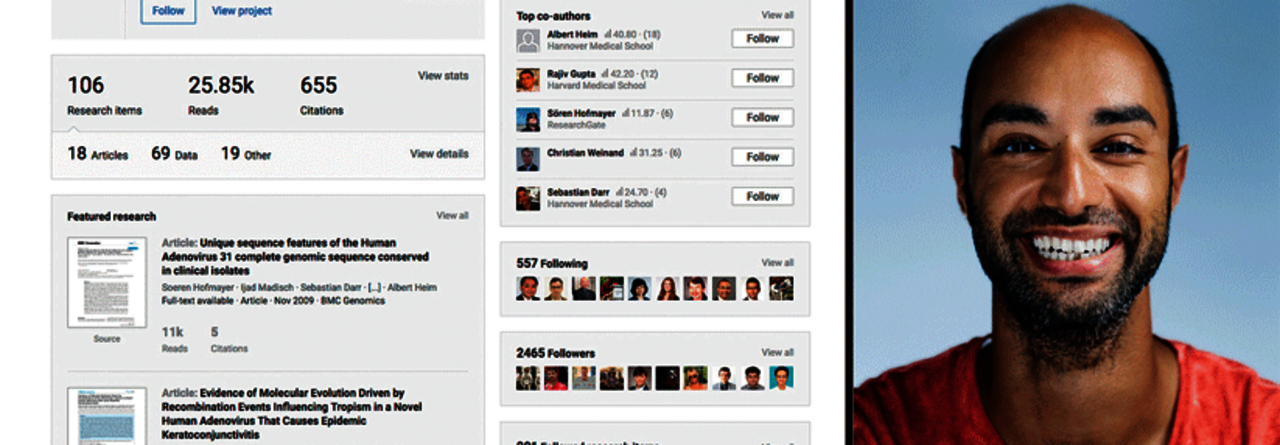Viewport: 1280px width, 445px height.
Task: Follow Rajiv Gupta from top co-authors
Action: tap(762, 78)
